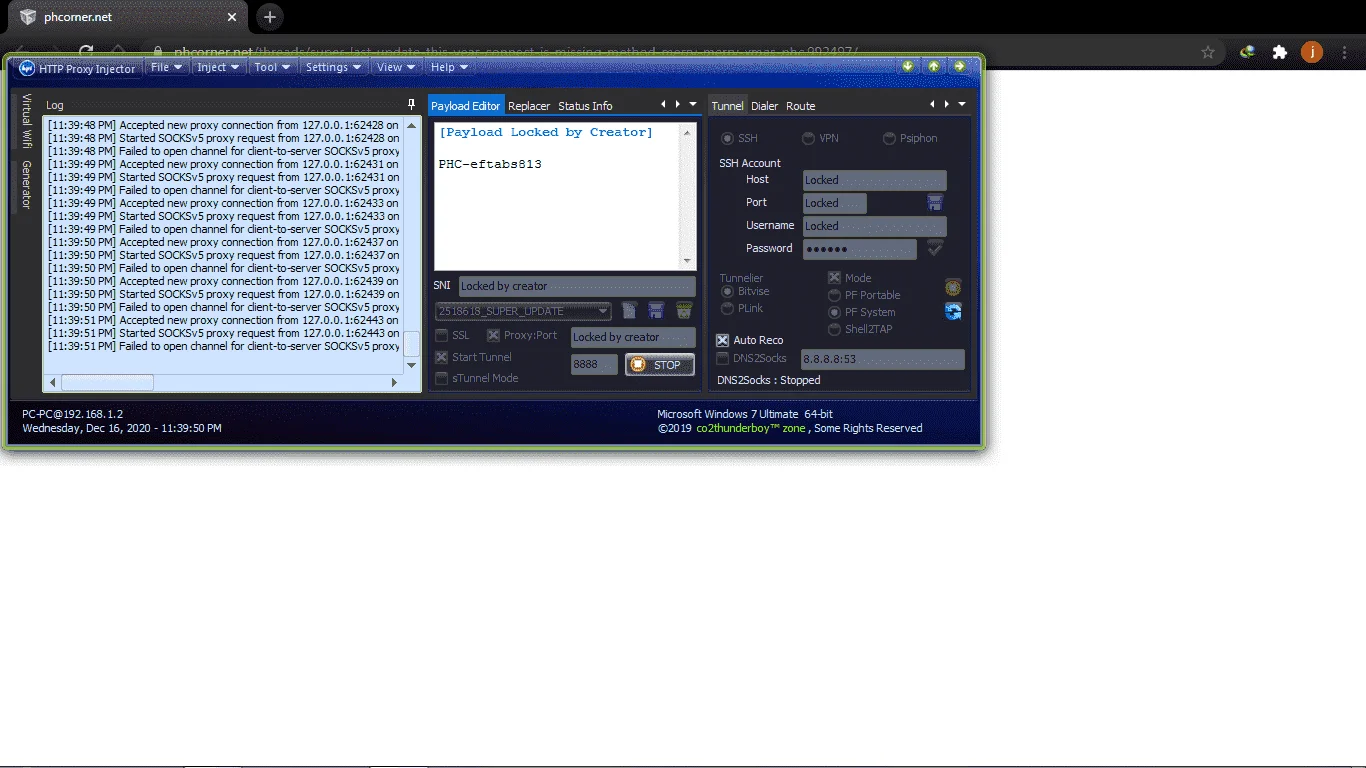1366x768 pixels.
Task: Click the extension icon left of puzzle icon
Action: click(1247, 52)
